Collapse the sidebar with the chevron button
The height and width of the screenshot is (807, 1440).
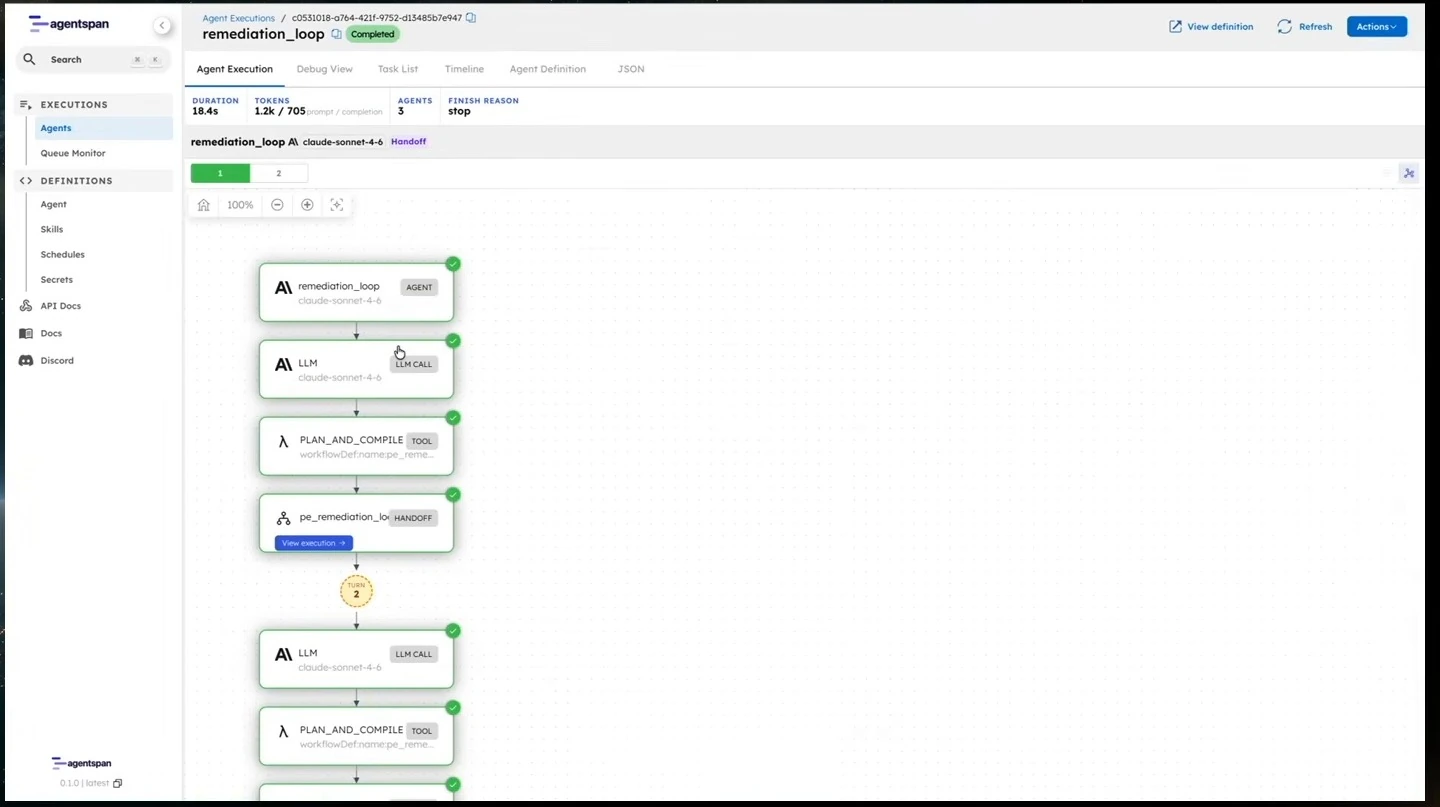[162, 26]
